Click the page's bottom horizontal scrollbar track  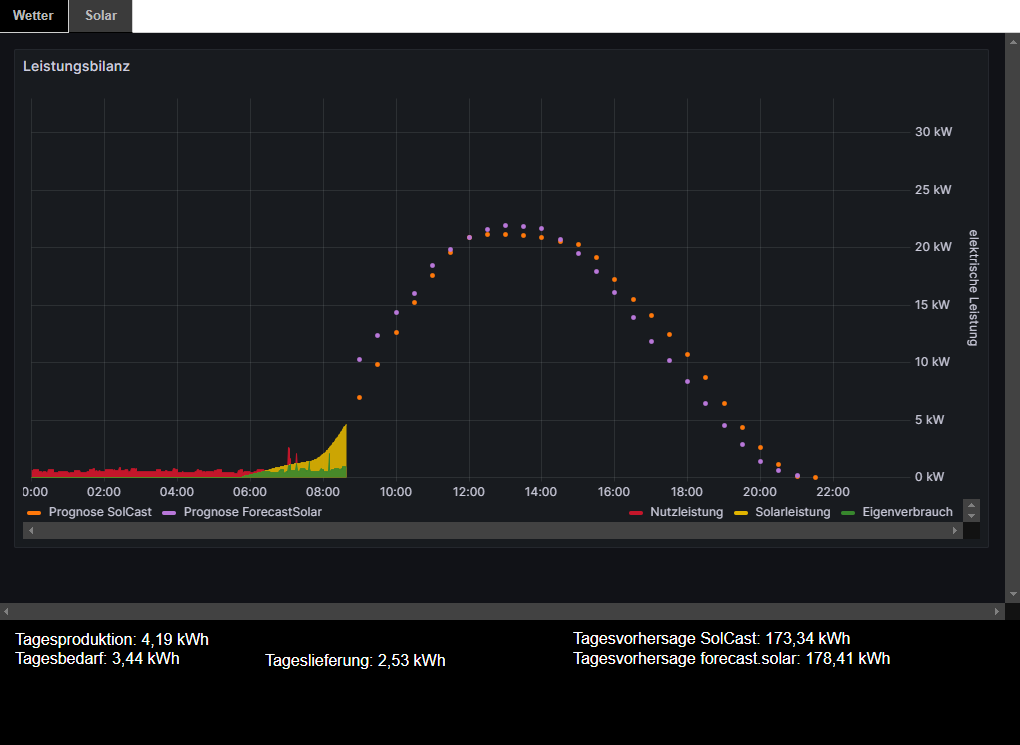(502, 612)
